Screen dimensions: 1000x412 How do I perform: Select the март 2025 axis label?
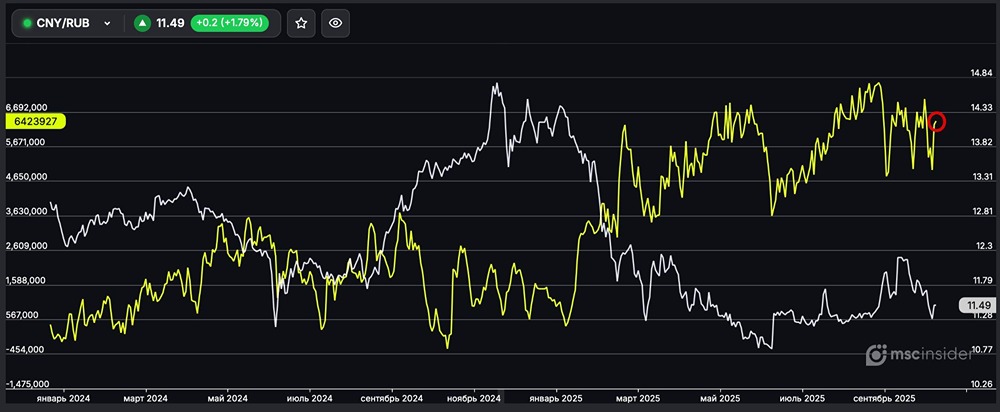638,398
